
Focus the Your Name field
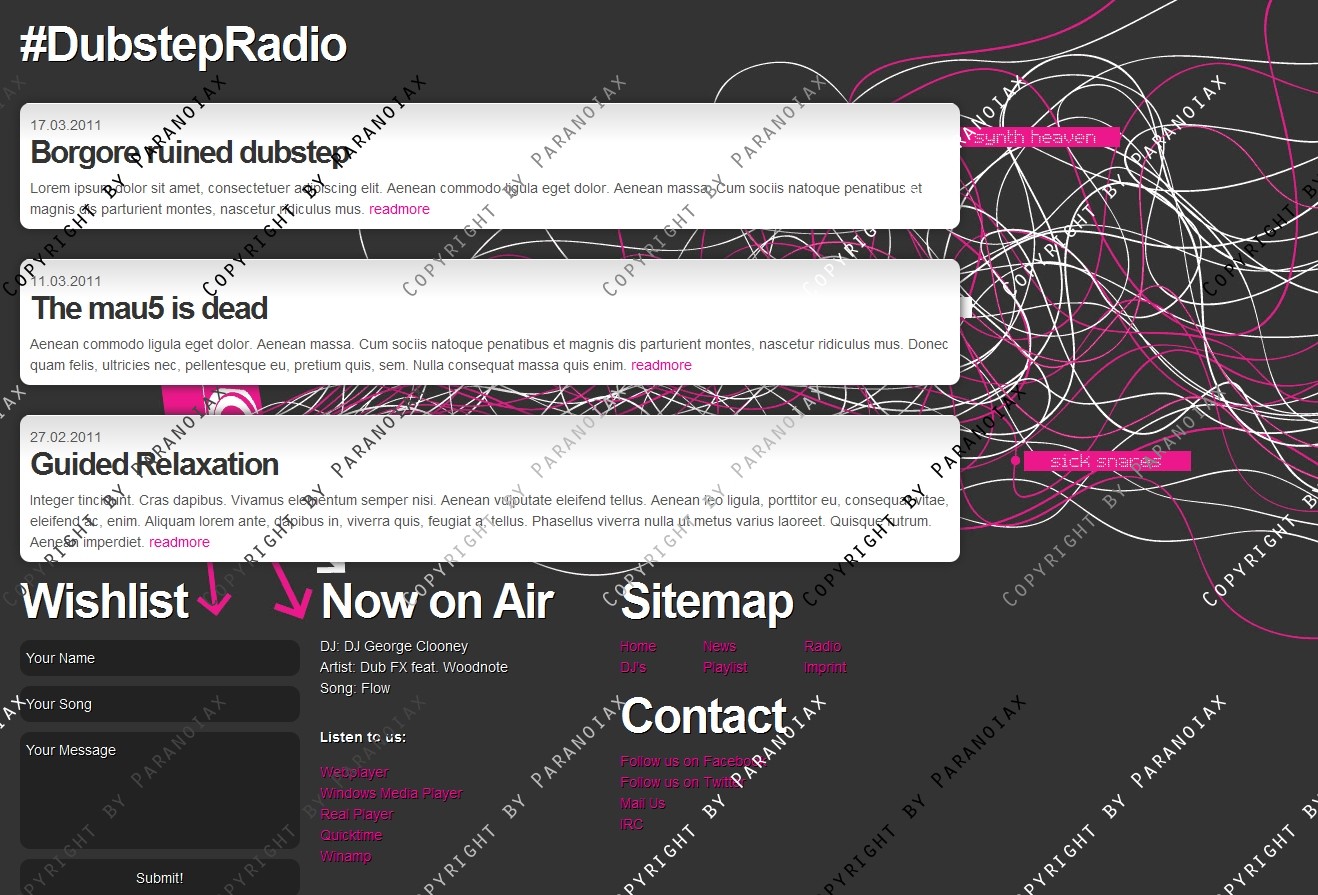pyautogui.click(x=160, y=658)
